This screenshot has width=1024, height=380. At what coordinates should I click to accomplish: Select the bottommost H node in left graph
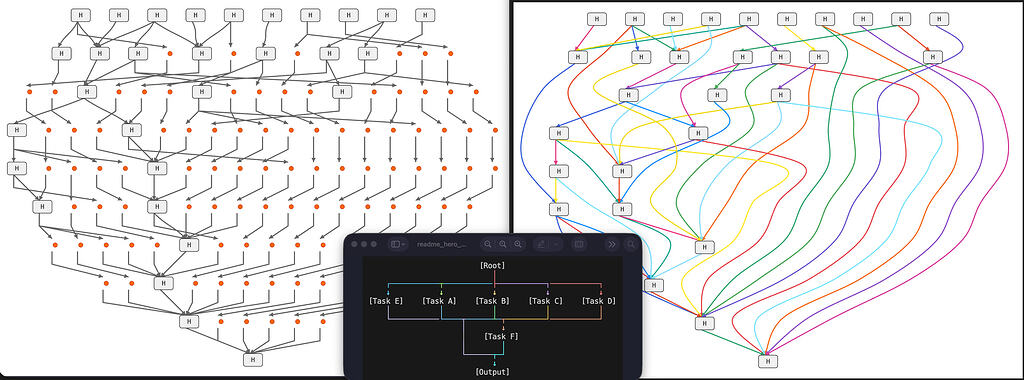pos(253,359)
